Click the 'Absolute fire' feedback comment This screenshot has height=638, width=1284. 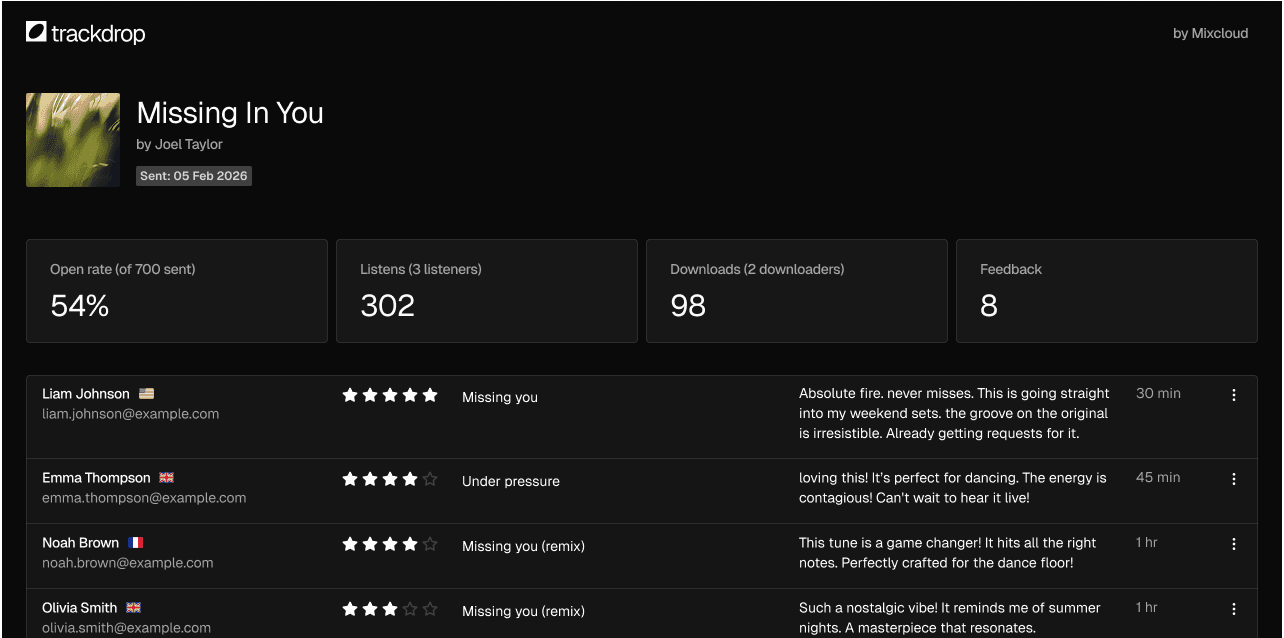(954, 414)
